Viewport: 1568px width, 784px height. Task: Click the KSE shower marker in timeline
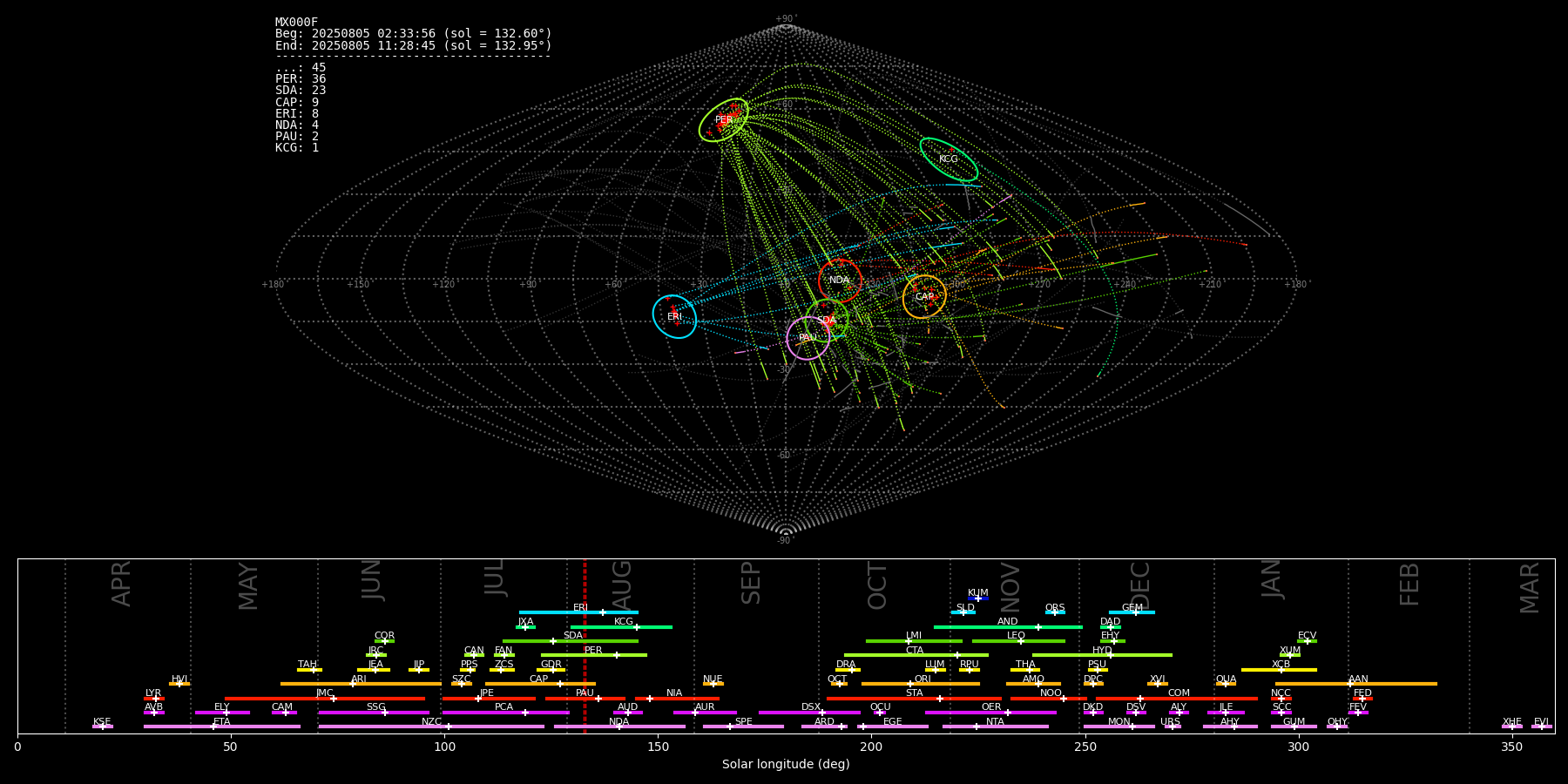pyautogui.click(x=102, y=727)
